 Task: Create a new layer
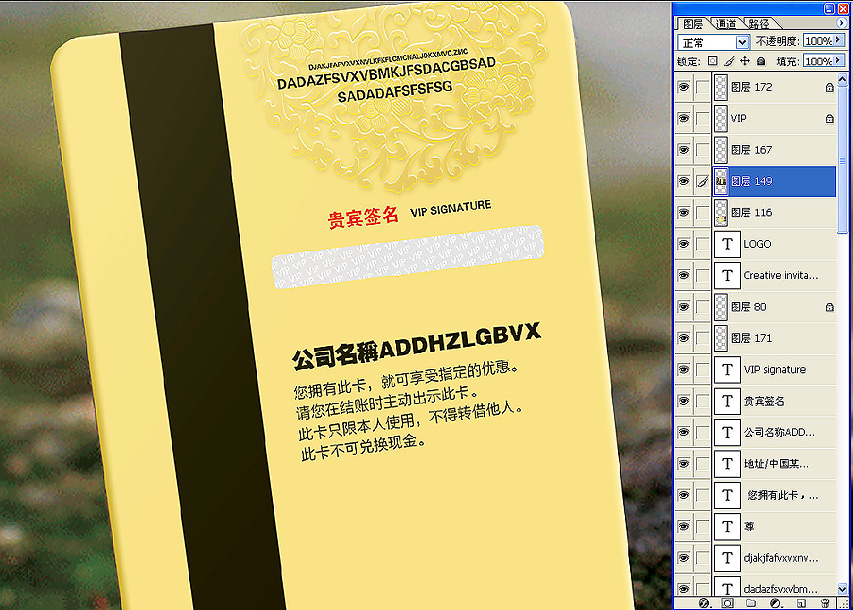[x=801, y=603]
